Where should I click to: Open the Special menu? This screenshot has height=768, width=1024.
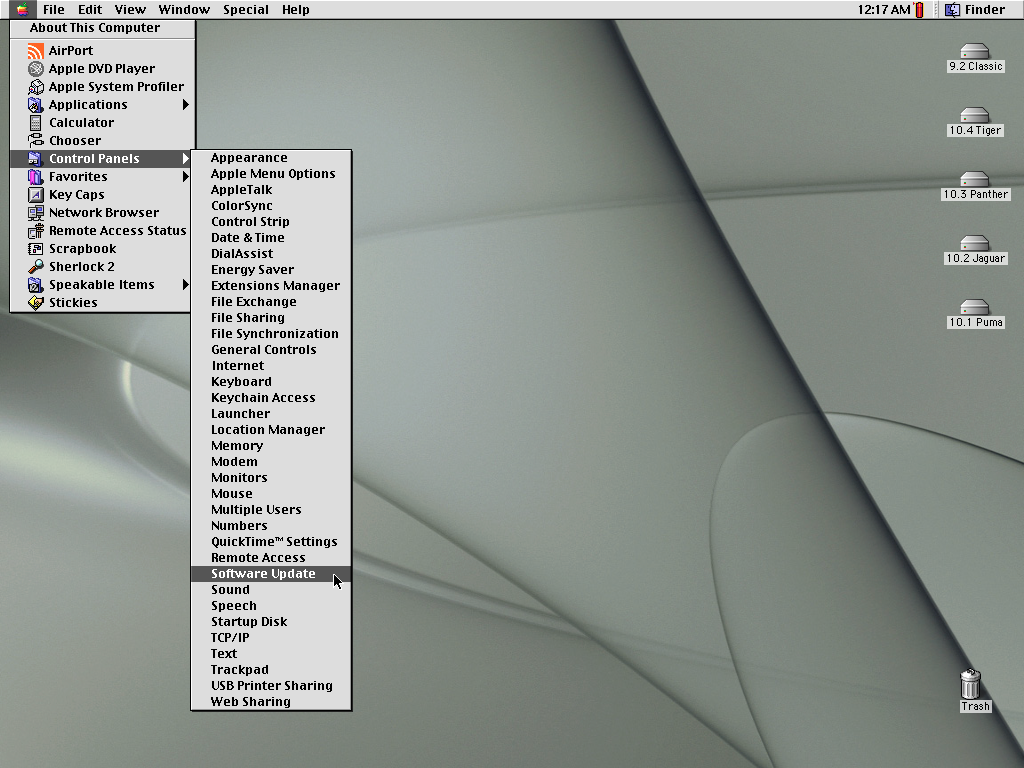[246, 10]
